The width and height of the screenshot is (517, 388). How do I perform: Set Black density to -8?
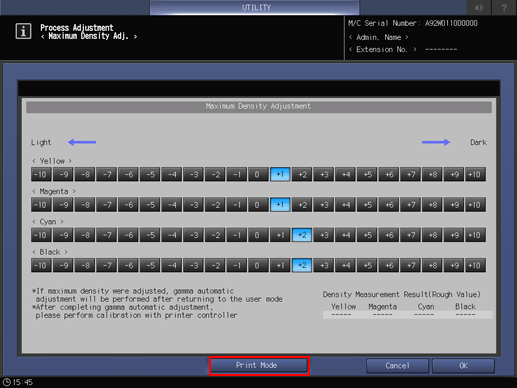click(x=85, y=265)
